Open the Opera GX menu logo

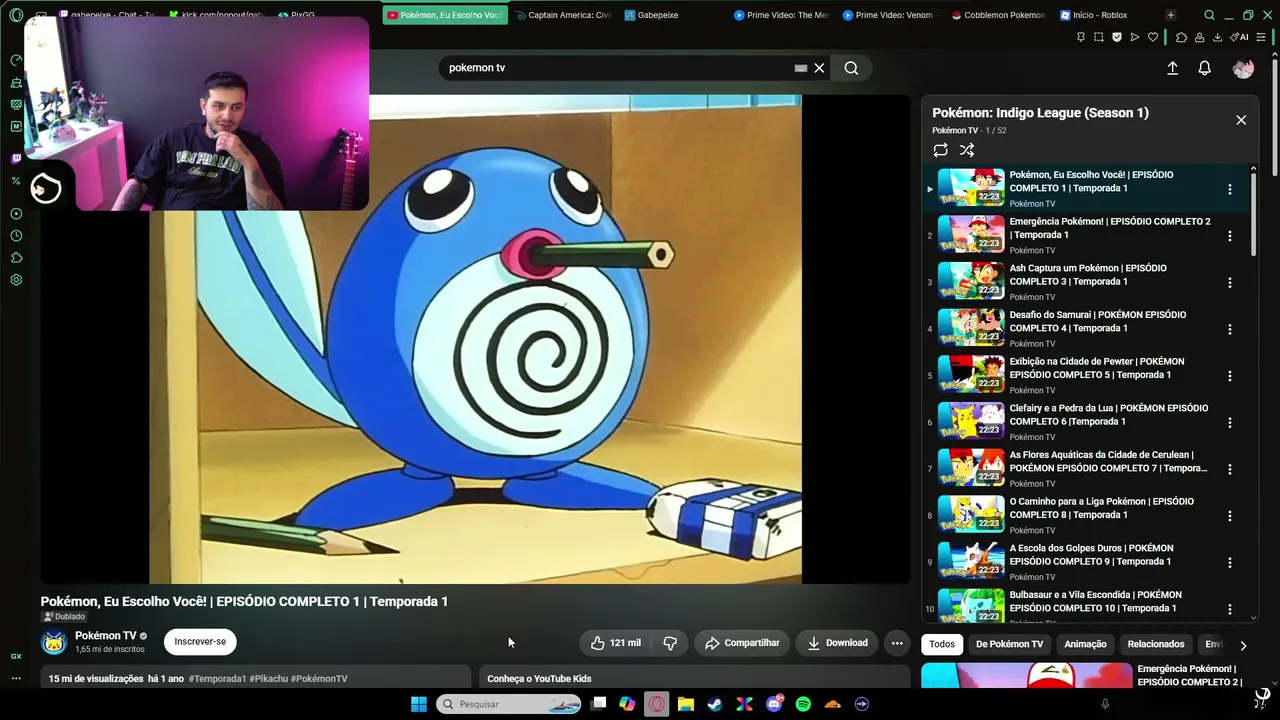tap(16, 15)
